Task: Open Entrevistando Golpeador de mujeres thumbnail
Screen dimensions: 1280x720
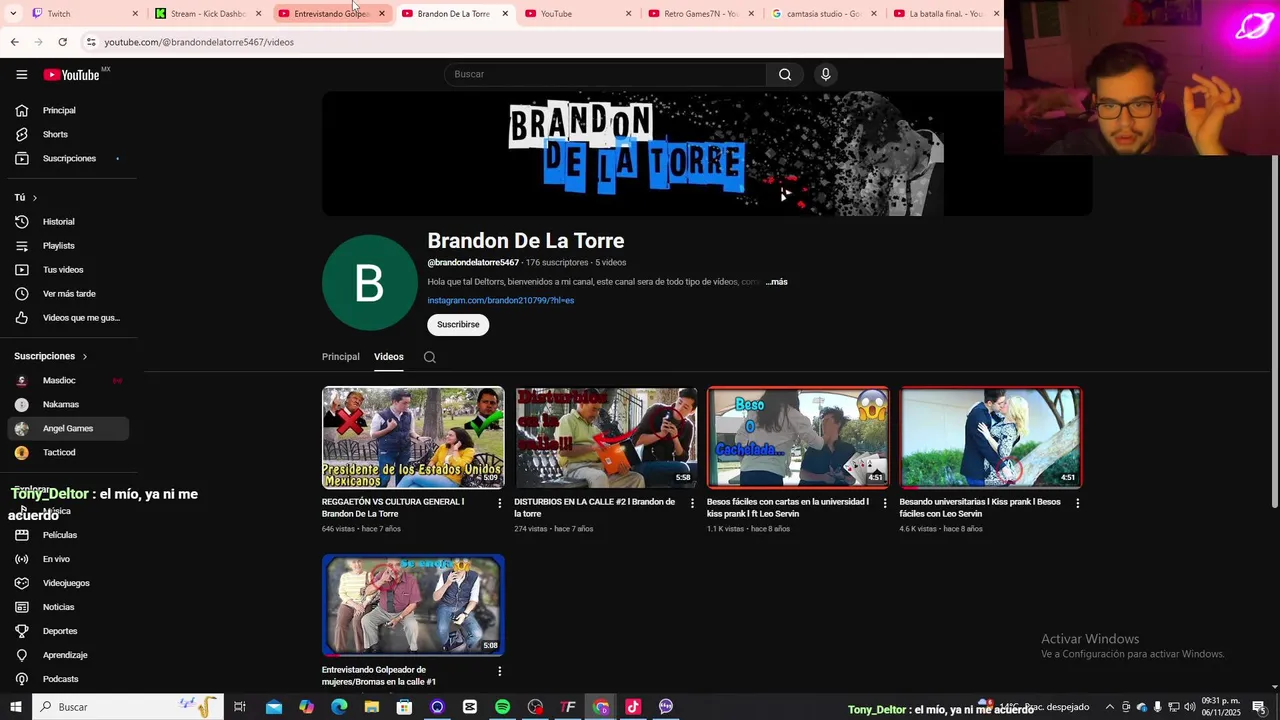Action: click(x=413, y=605)
